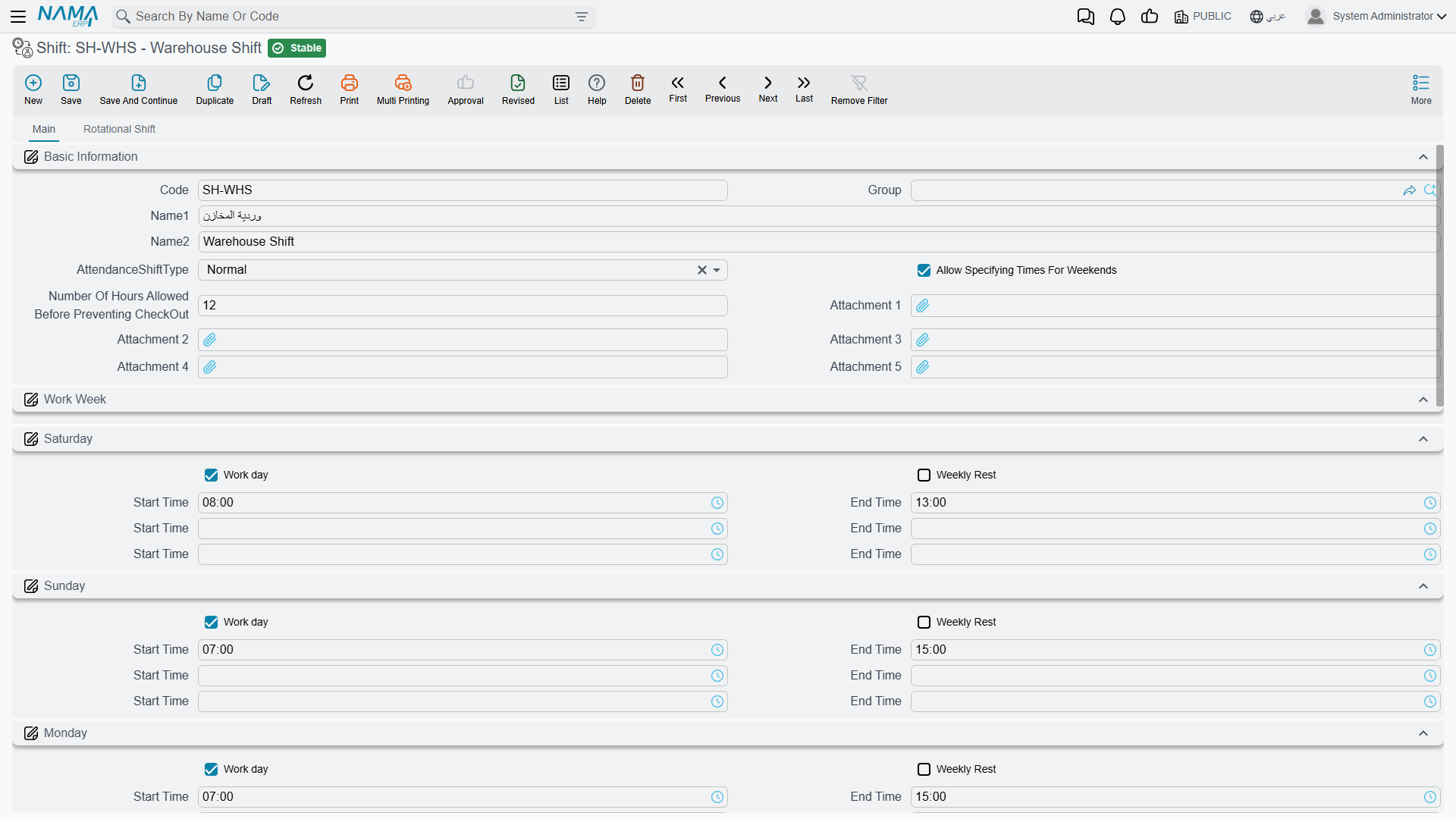The height and width of the screenshot is (819, 1456).
Task: Open the hamburger main menu
Action: click(18, 16)
